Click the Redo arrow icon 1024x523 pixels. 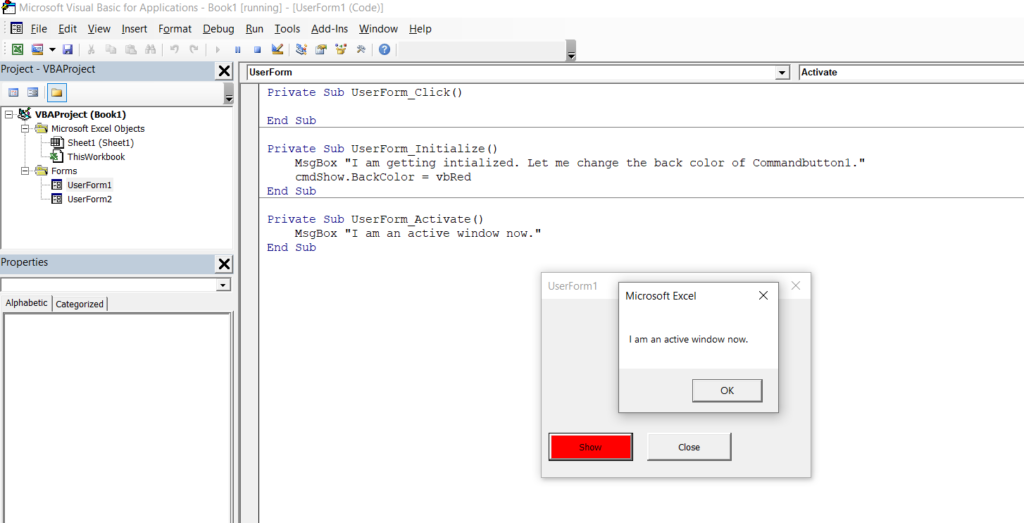(193, 50)
